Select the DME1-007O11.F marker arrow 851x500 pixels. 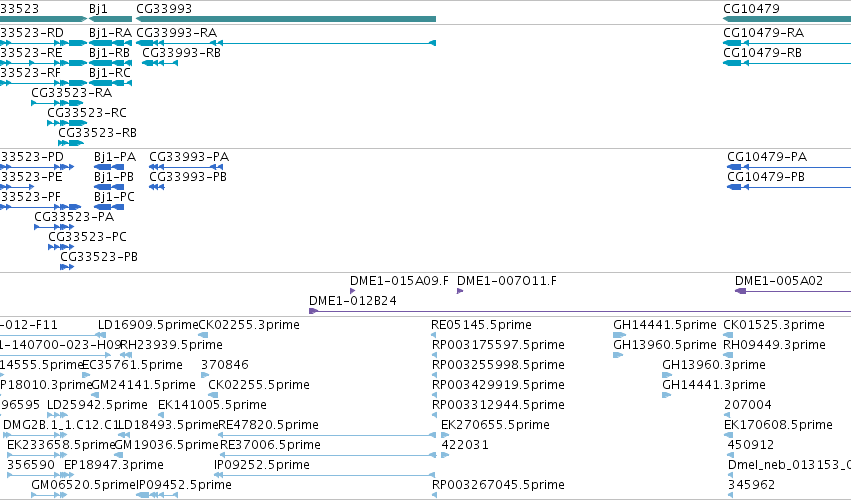(460, 291)
